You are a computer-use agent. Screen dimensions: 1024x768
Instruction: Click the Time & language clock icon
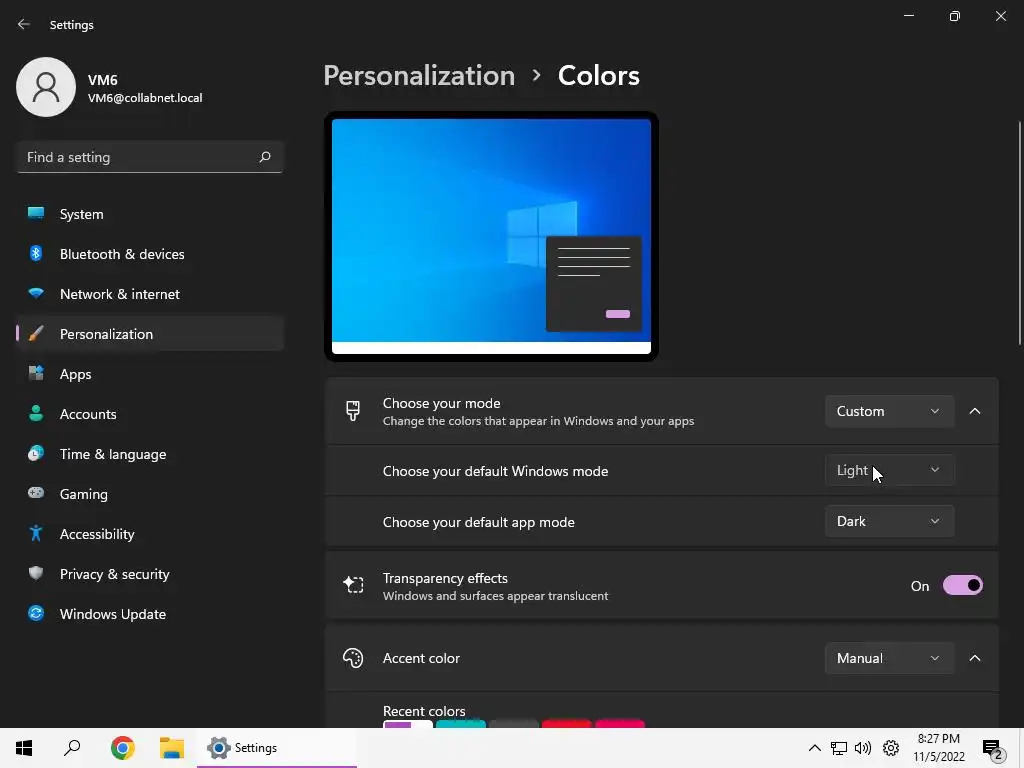(x=36, y=453)
